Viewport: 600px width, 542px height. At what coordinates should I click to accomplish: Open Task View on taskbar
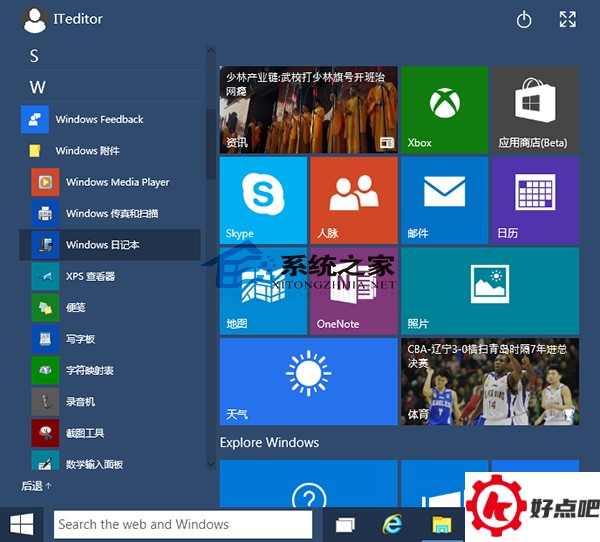(345, 525)
